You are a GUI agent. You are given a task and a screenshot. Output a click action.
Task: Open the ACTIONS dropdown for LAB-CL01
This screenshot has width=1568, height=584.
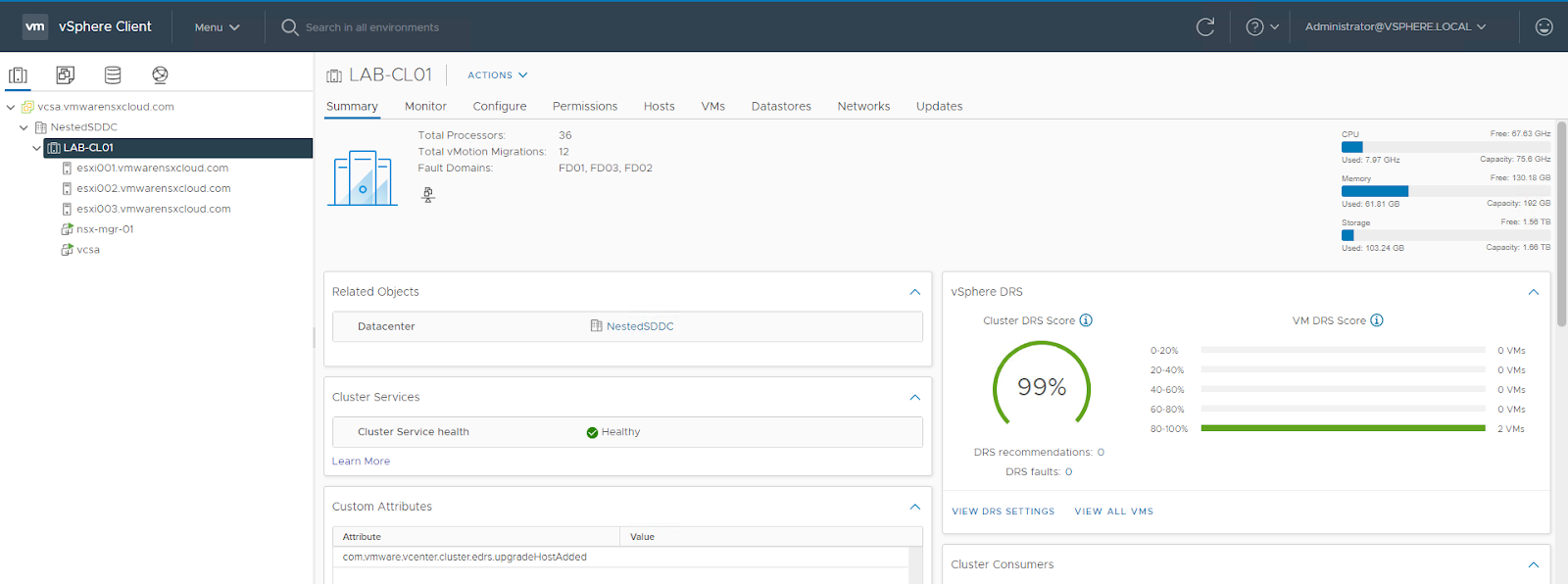coord(498,75)
